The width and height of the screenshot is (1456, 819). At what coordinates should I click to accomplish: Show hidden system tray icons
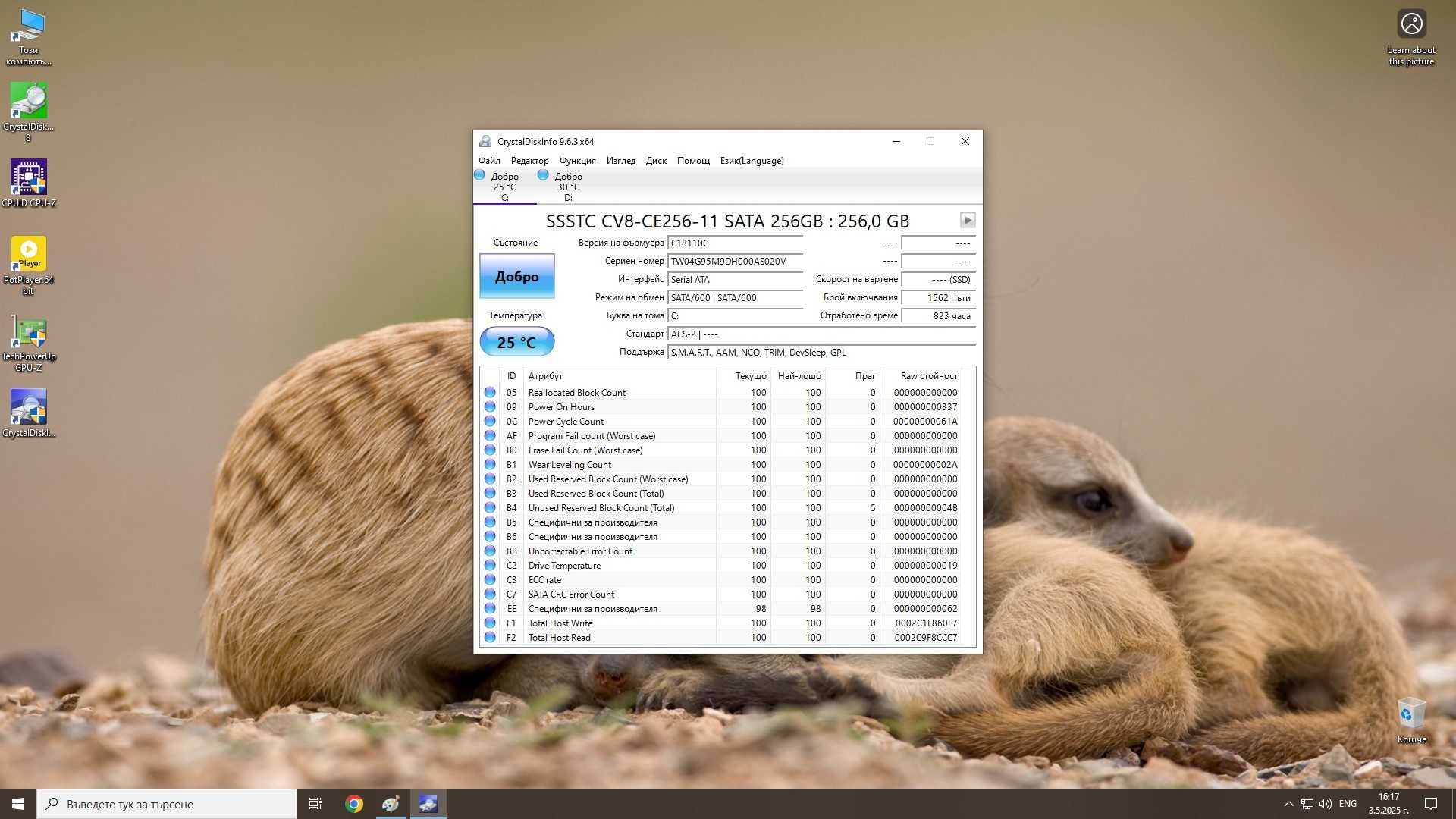(x=1288, y=804)
